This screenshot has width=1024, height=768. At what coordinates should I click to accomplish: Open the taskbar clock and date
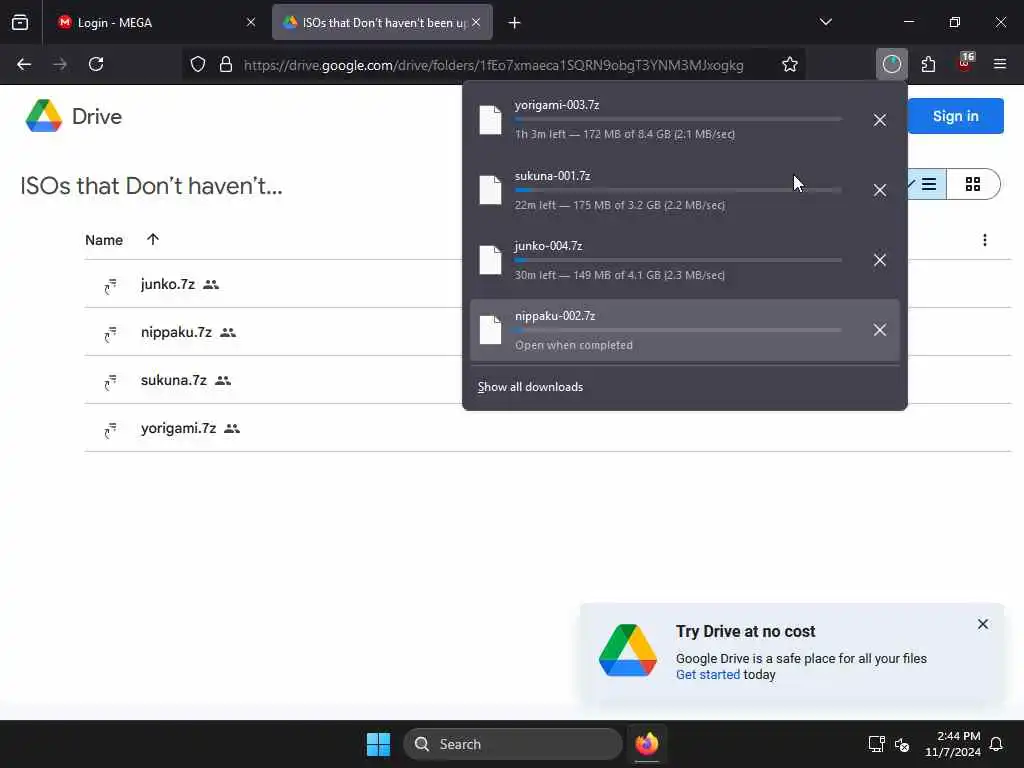953,744
